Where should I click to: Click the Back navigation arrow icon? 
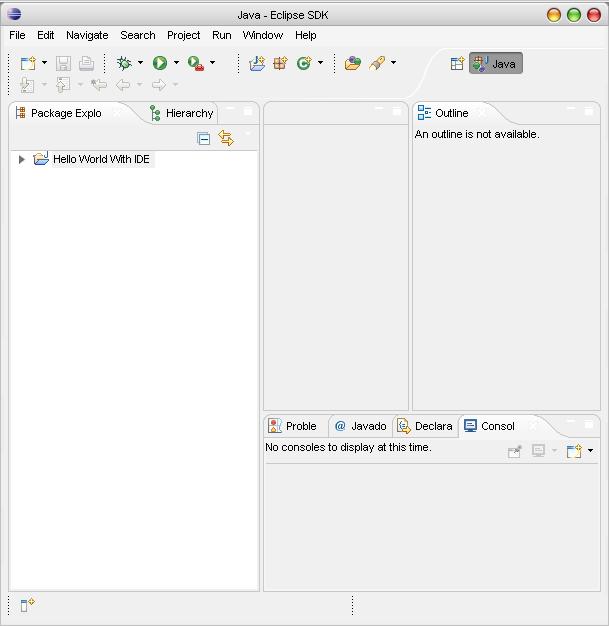pos(123,85)
